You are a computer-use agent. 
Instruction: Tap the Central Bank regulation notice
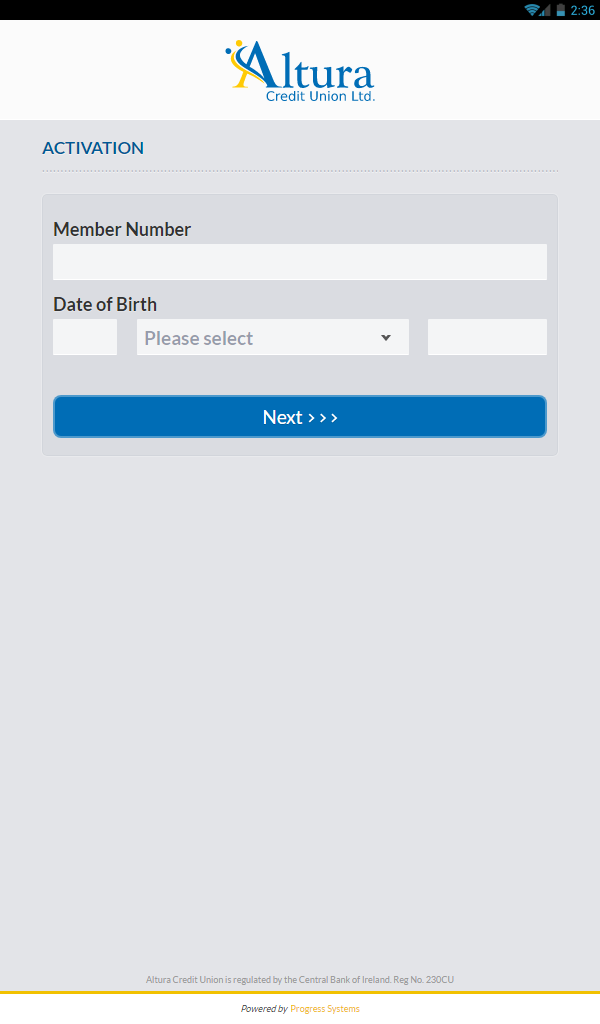(300, 980)
